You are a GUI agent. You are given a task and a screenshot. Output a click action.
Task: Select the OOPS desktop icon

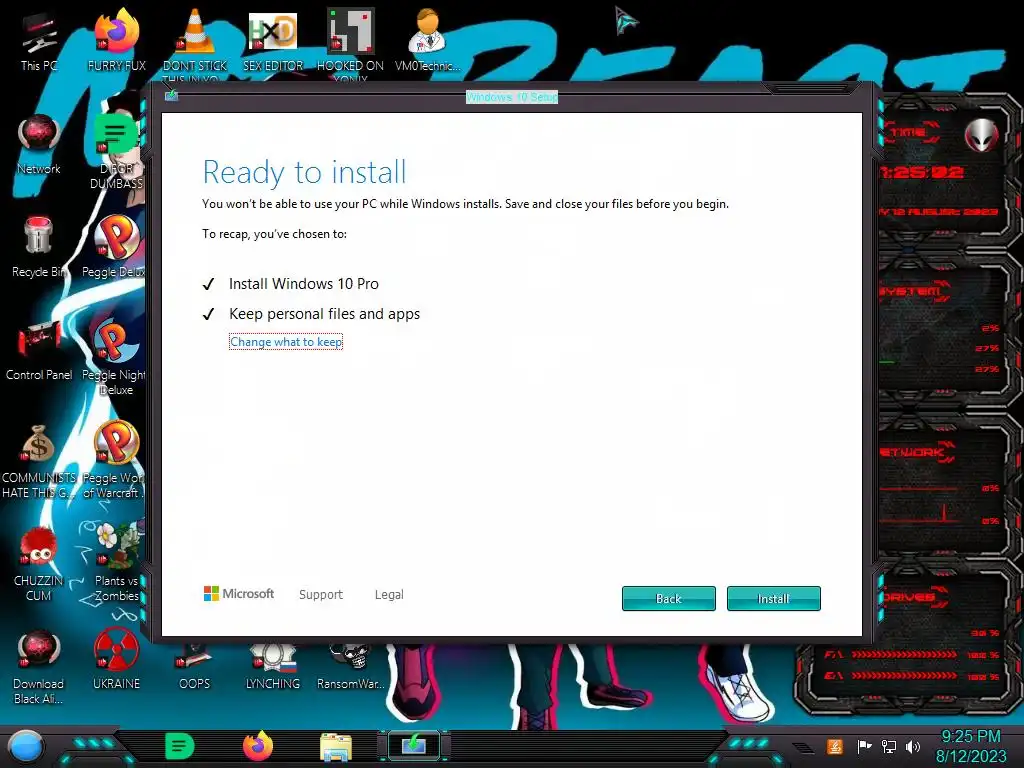(x=195, y=666)
